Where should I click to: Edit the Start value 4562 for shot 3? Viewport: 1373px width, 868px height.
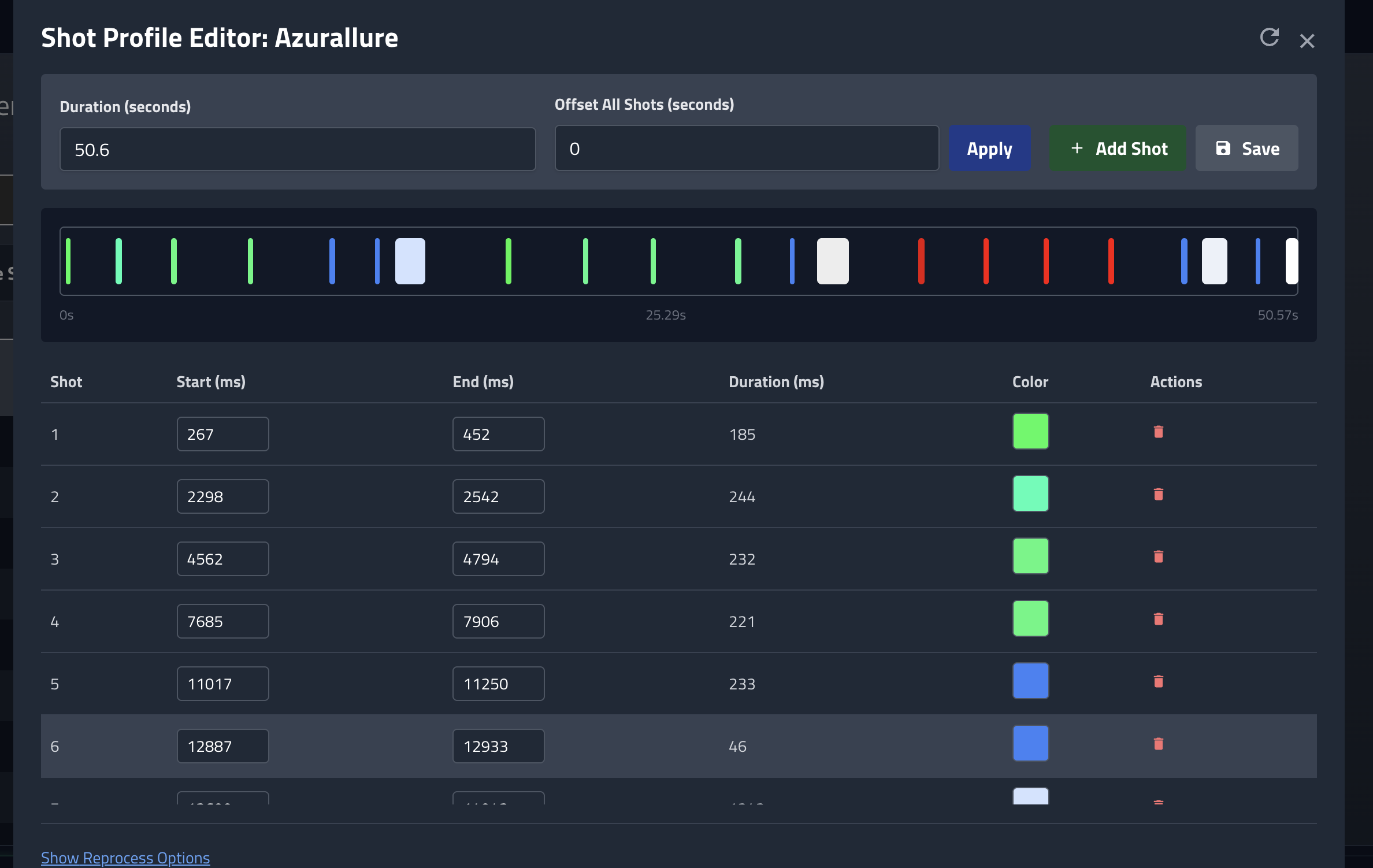pos(222,559)
